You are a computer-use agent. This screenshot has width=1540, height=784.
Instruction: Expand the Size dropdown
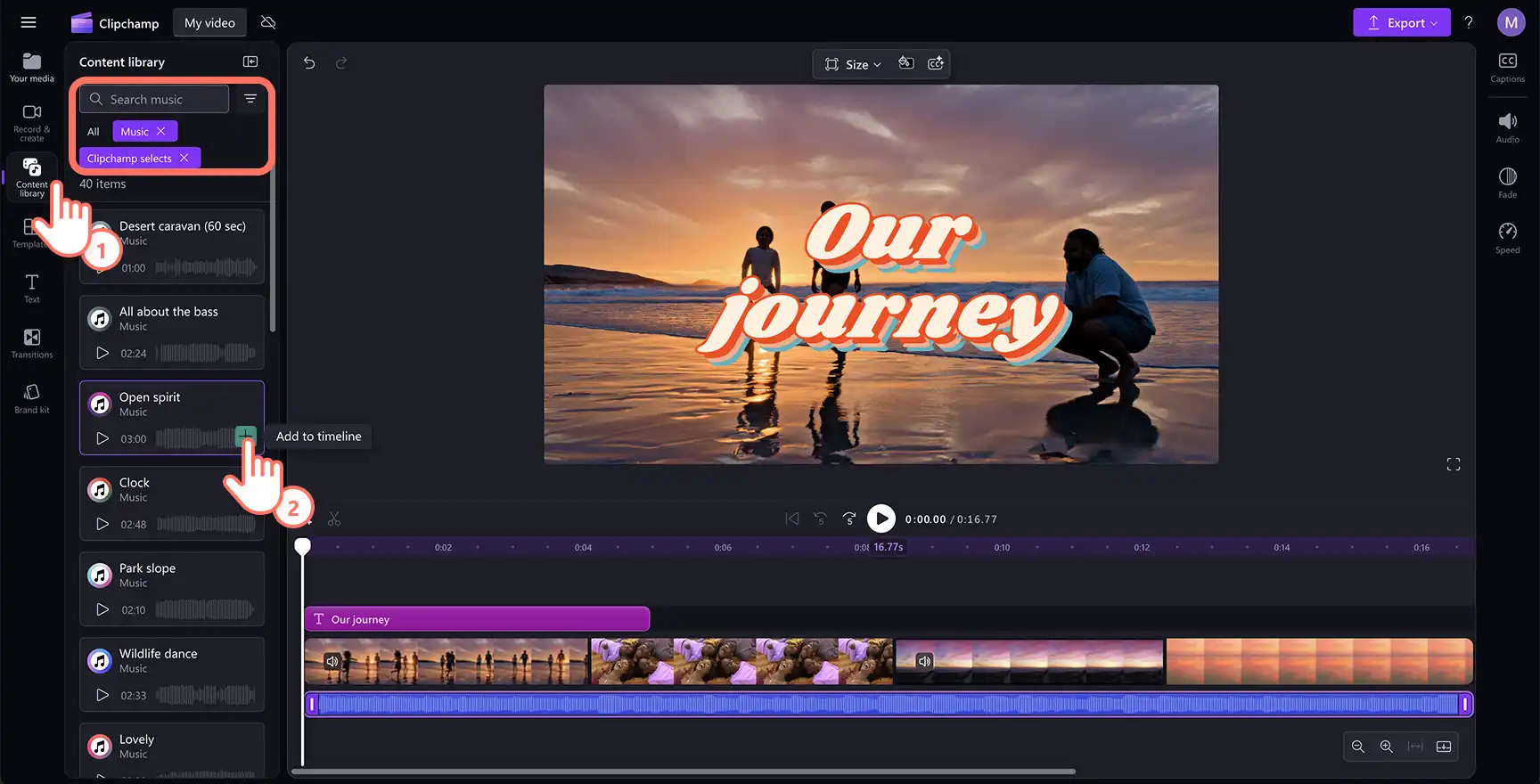pyautogui.click(x=854, y=64)
